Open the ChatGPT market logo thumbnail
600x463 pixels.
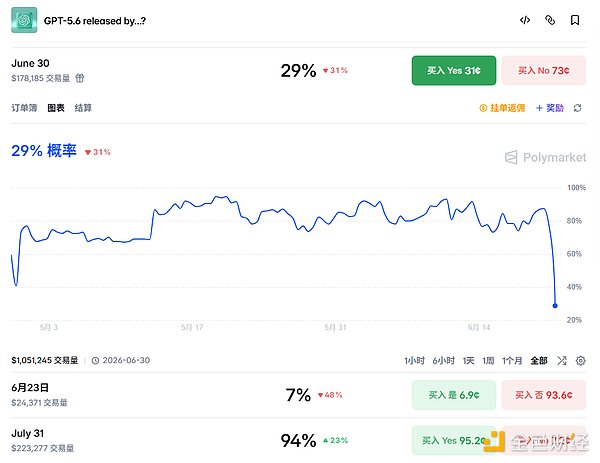(24, 20)
